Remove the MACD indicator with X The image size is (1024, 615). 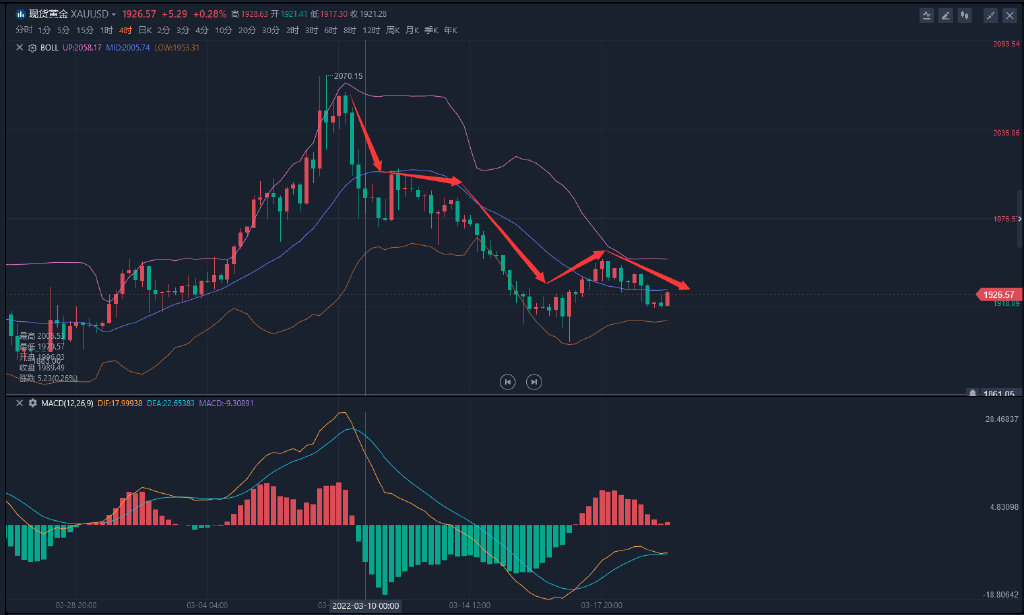coord(19,403)
